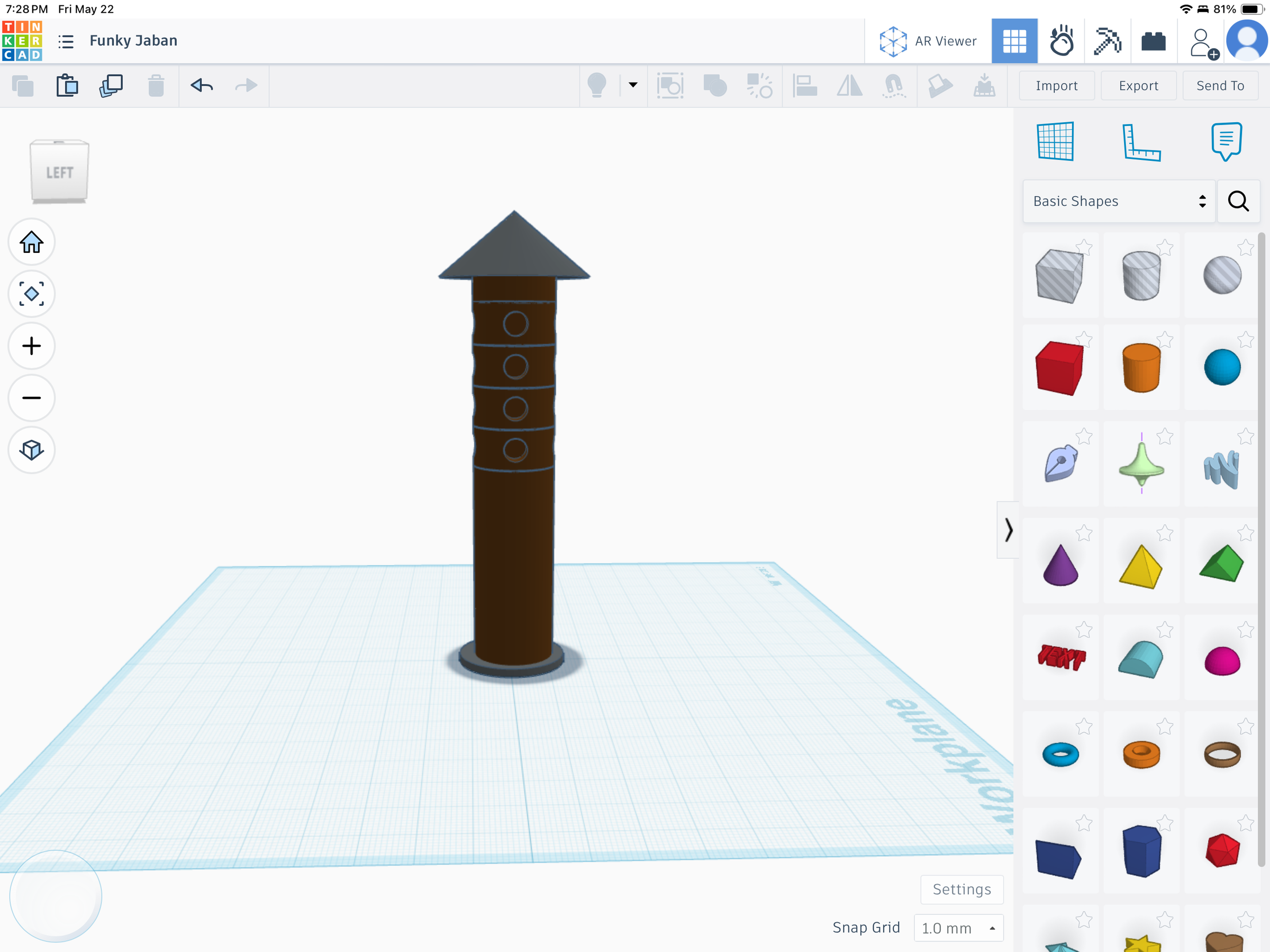
Task: Toggle orthographic perspective view cube
Action: [x=32, y=450]
